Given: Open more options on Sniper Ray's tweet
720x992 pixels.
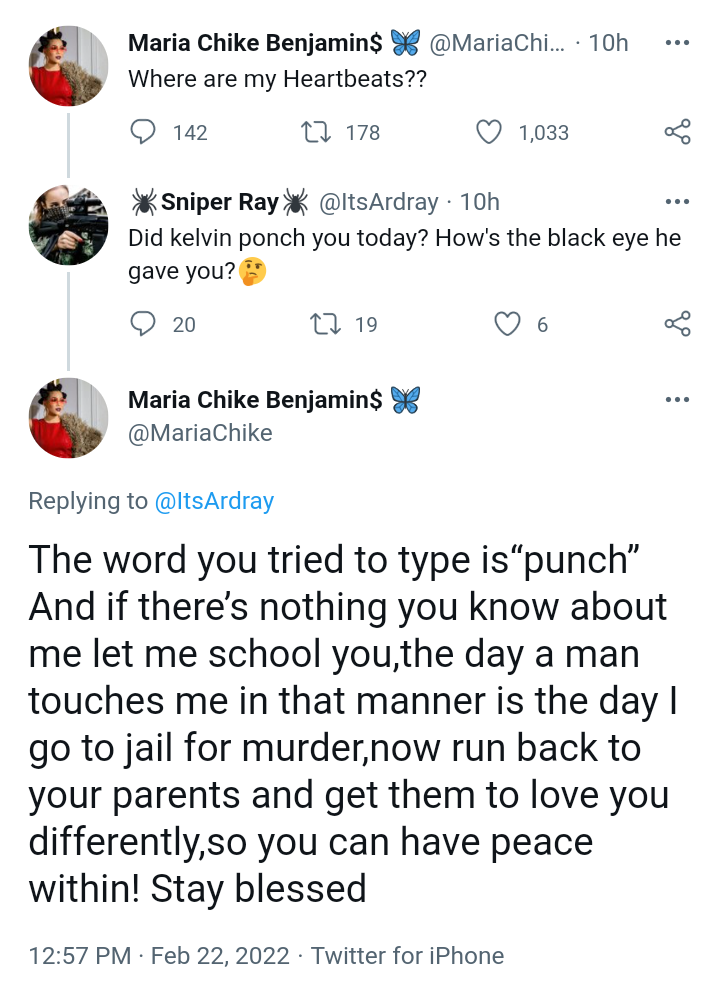Looking at the screenshot, I should [x=677, y=203].
